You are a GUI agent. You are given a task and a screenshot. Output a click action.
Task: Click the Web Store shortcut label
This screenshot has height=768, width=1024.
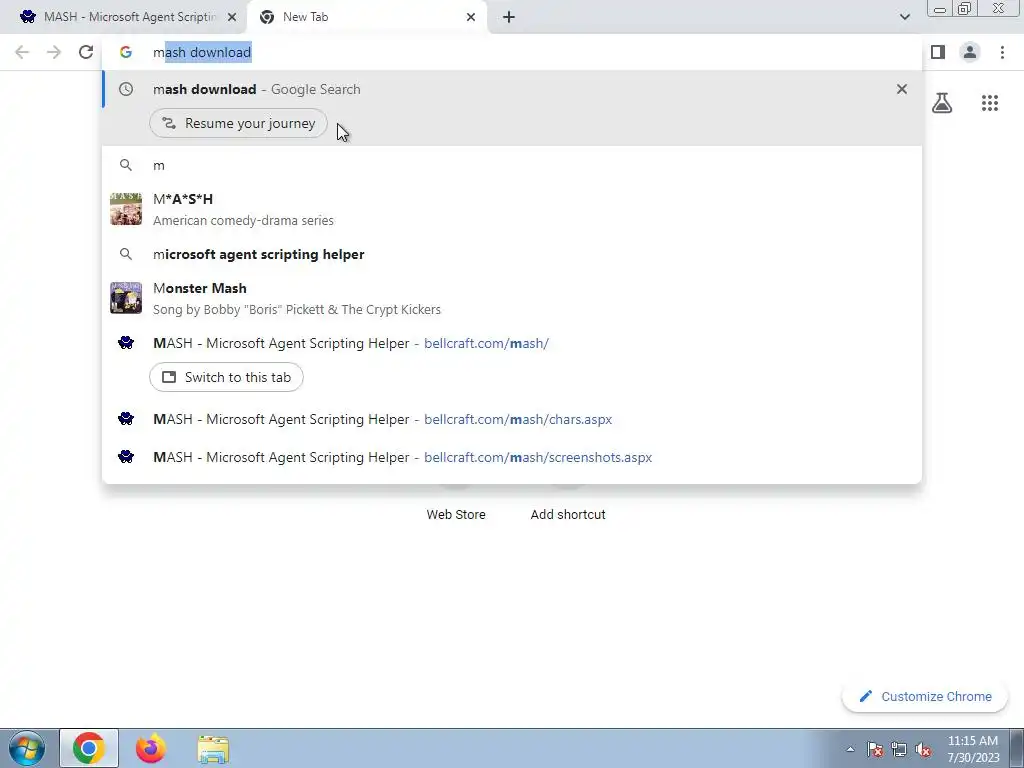click(456, 515)
